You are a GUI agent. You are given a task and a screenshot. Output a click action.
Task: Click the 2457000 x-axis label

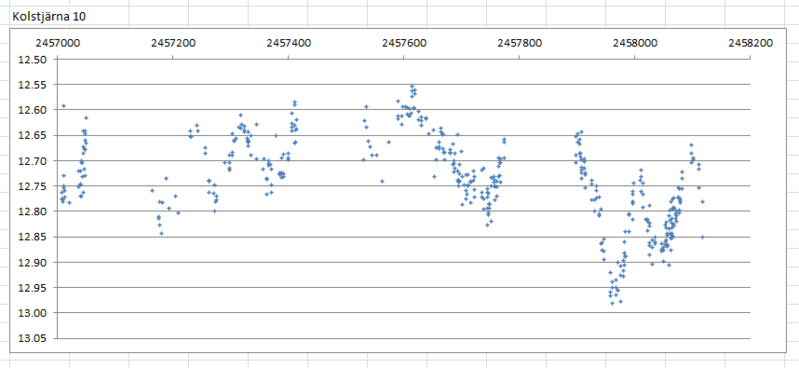(x=58, y=43)
